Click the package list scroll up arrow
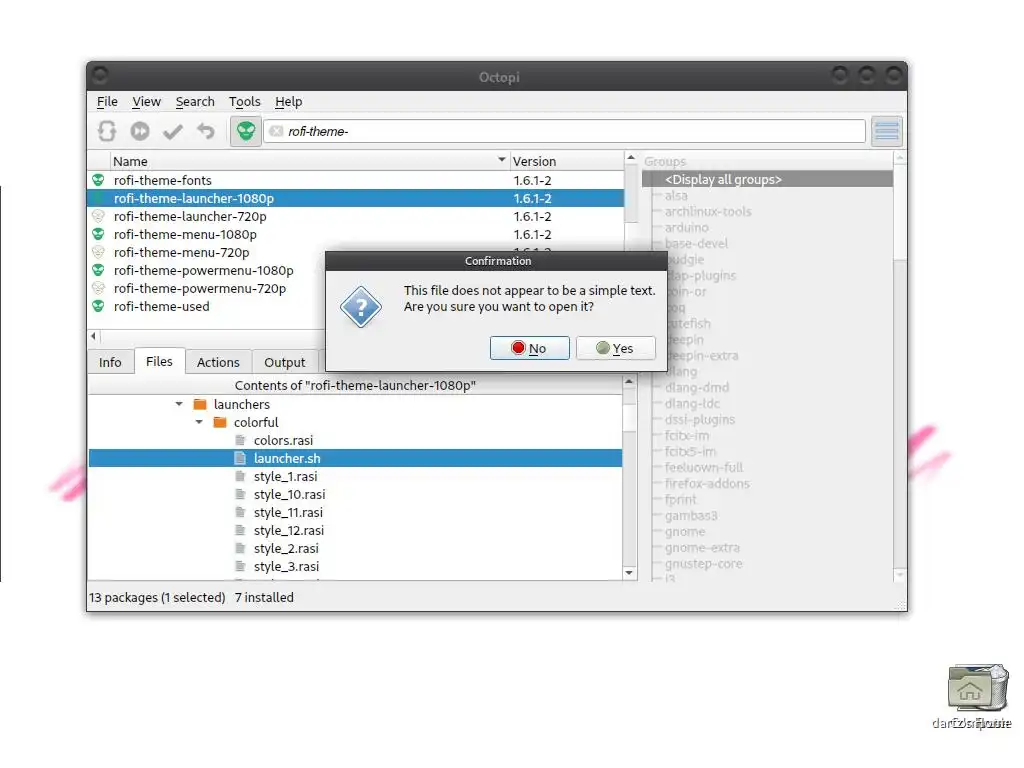1024x768 pixels. [x=631, y=158]
